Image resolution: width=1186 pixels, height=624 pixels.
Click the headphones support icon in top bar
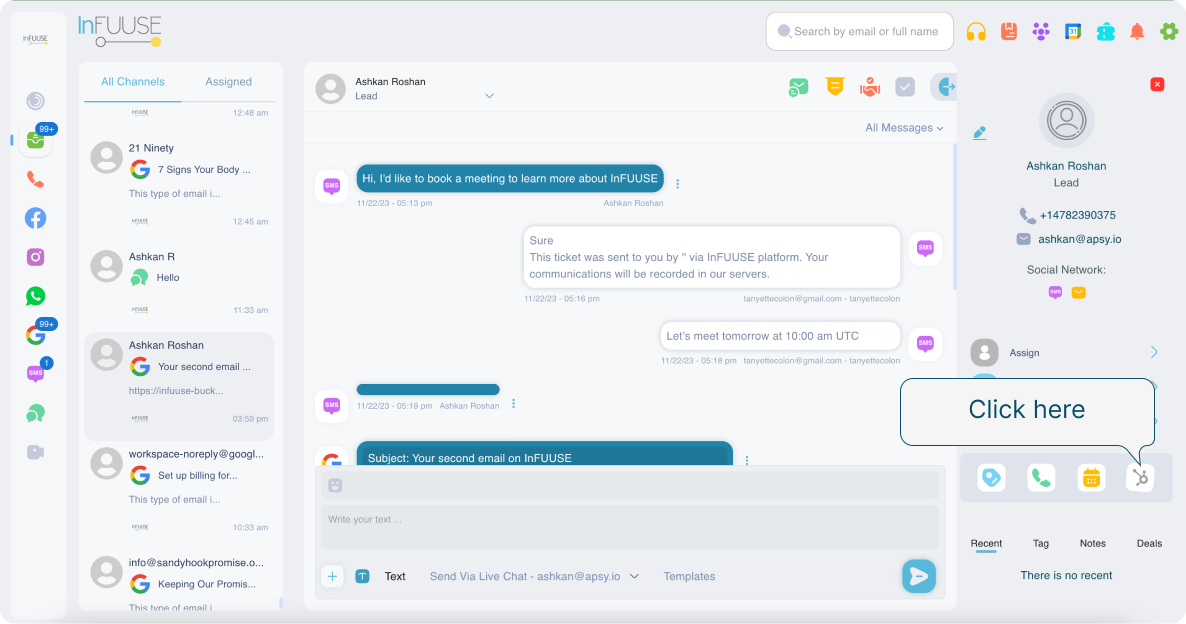[x=976, y=32]
